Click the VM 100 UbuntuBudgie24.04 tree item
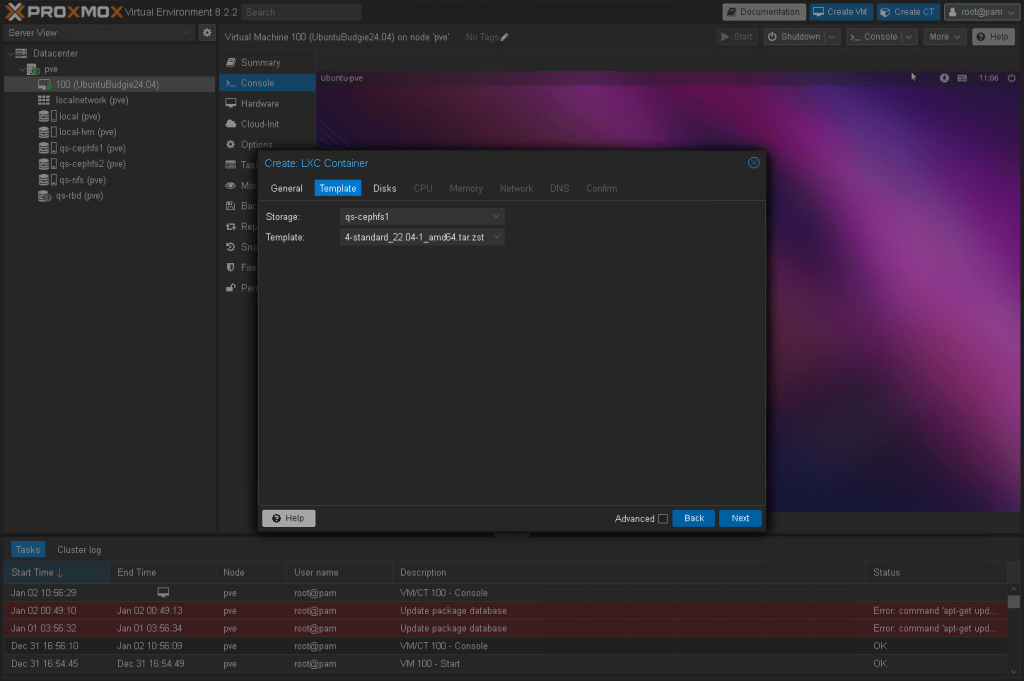 [106, 84]
